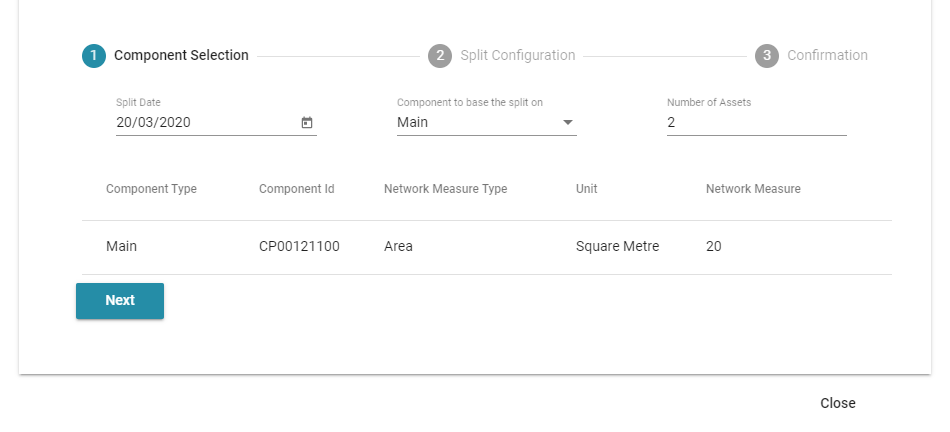Click the step 1 circle icon
950x432 pixels.
(94, 56)
